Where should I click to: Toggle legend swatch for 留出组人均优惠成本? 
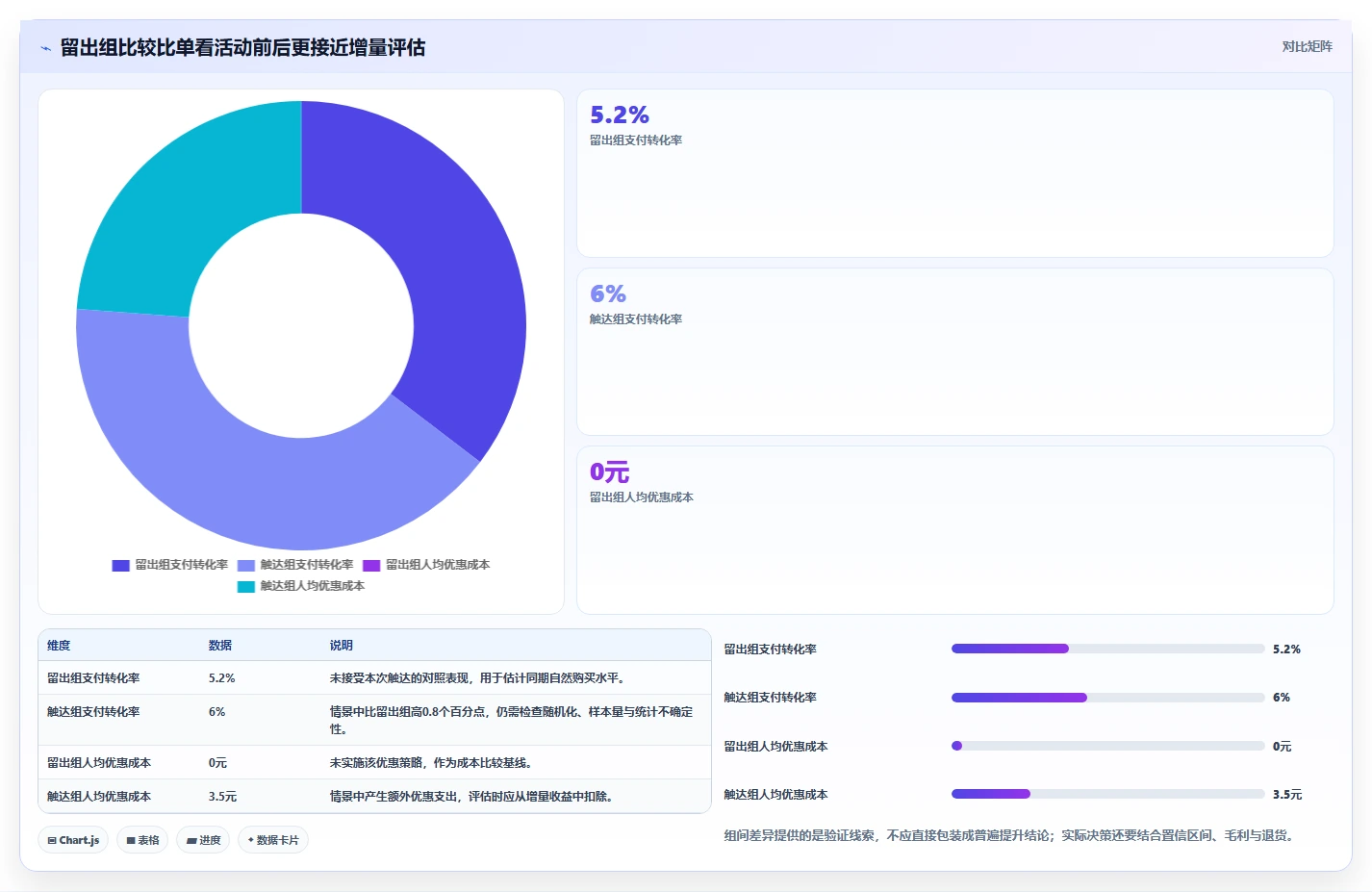click(x=371, y=565)
